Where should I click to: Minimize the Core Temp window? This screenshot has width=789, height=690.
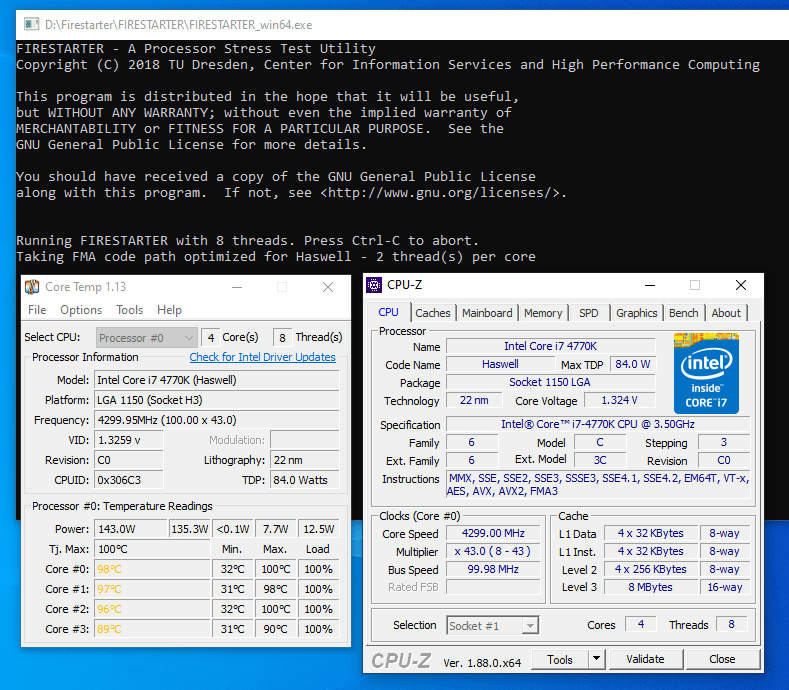click(x=237, y=287)
